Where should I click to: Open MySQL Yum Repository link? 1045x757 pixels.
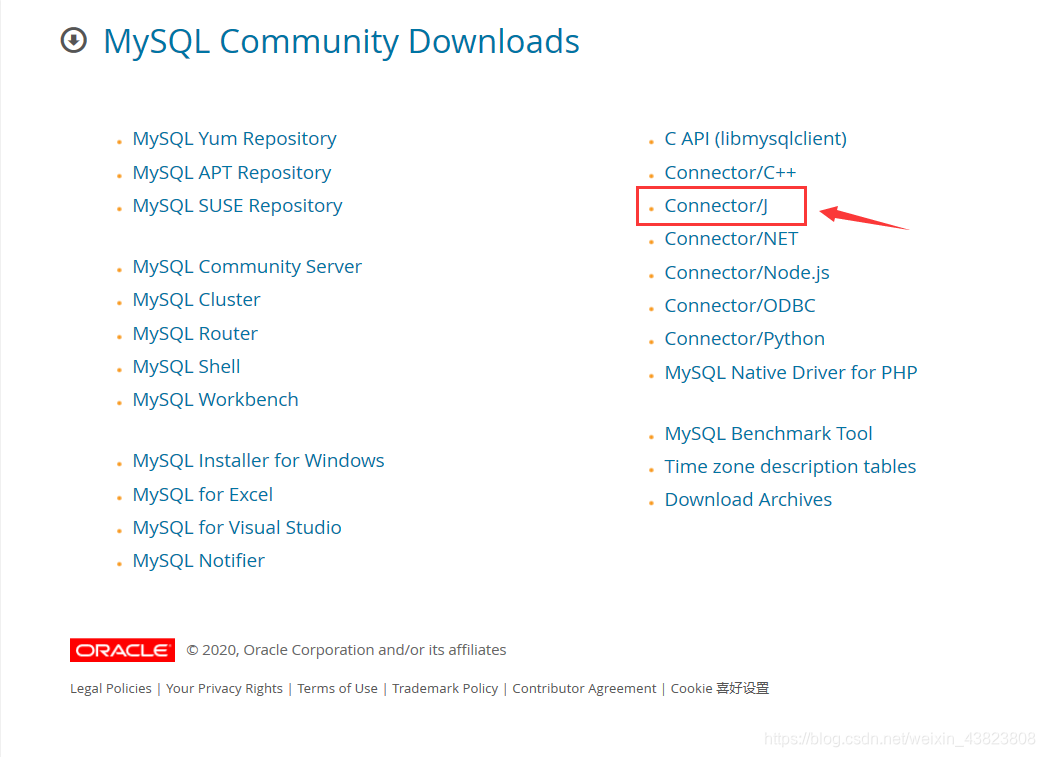pos(235,139)
